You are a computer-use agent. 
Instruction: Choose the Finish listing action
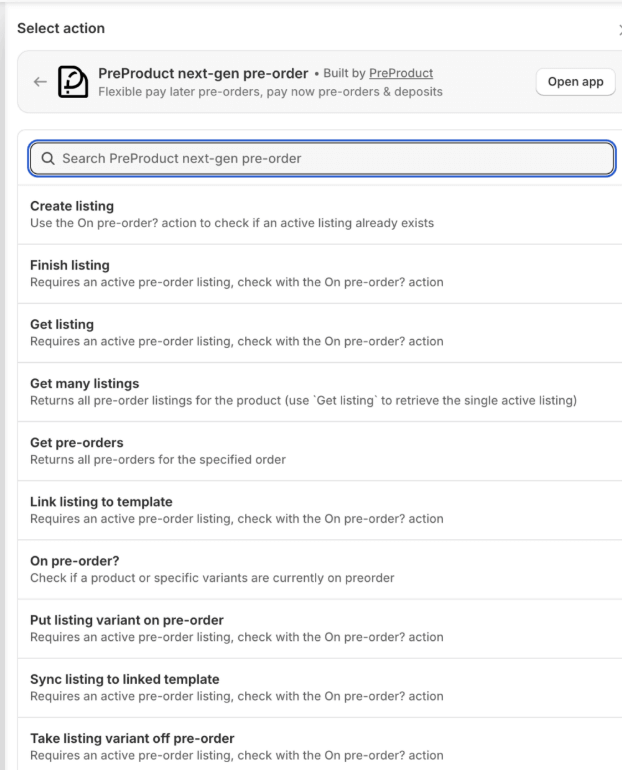70,265
